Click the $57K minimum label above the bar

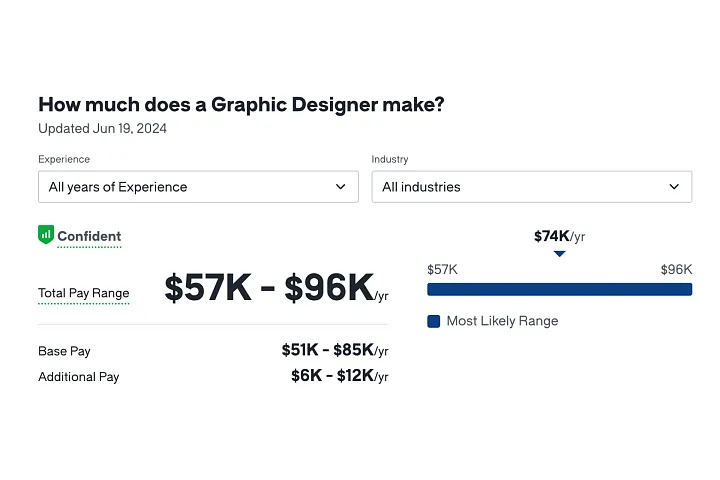pyautogui.click(x=442, y=270)
